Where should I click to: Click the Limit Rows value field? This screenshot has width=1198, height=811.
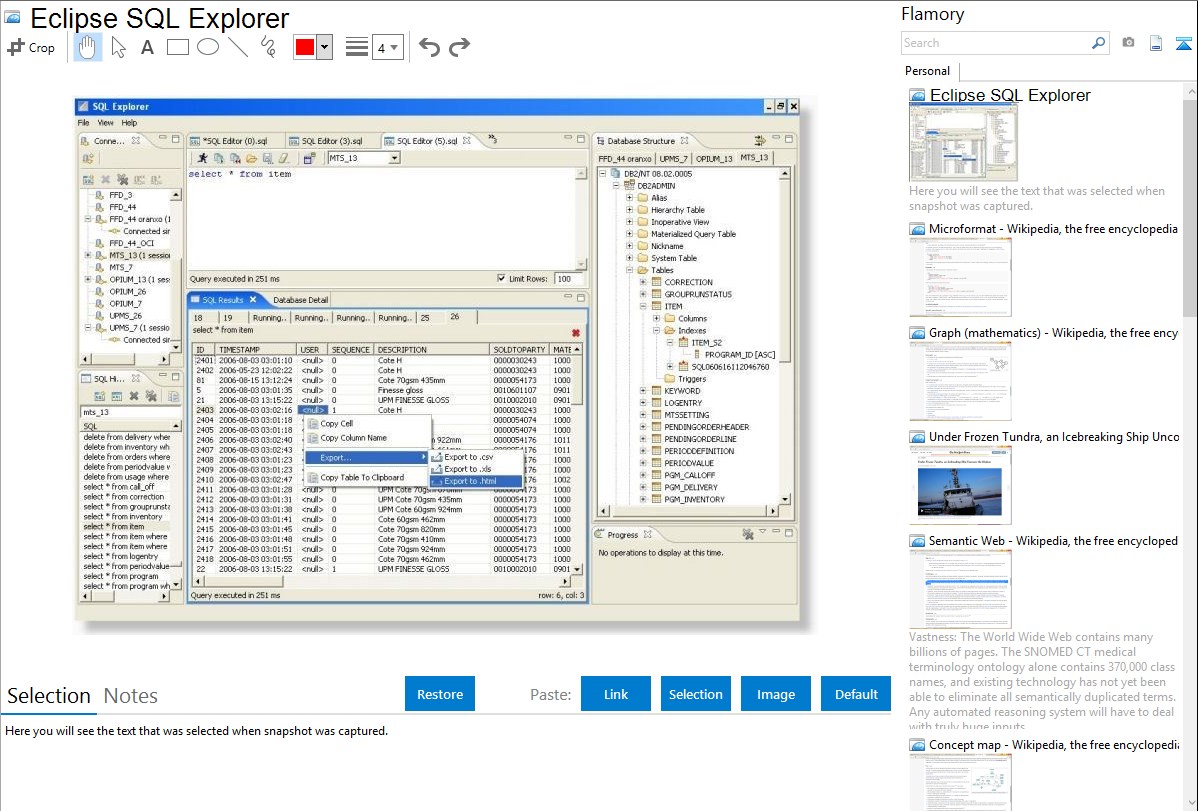568,278
